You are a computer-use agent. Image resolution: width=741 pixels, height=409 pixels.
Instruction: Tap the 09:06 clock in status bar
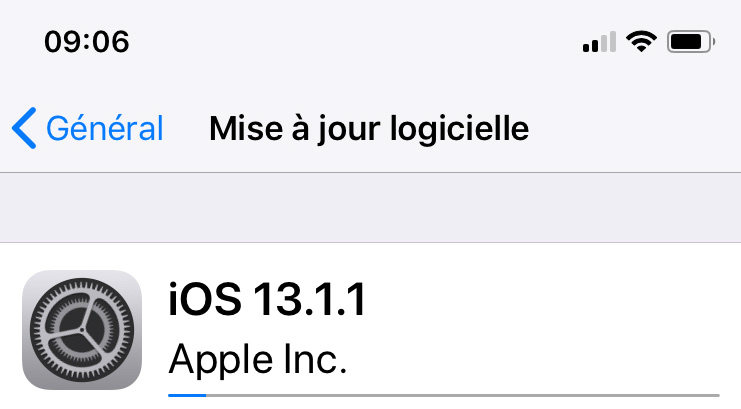coord(87,42)
